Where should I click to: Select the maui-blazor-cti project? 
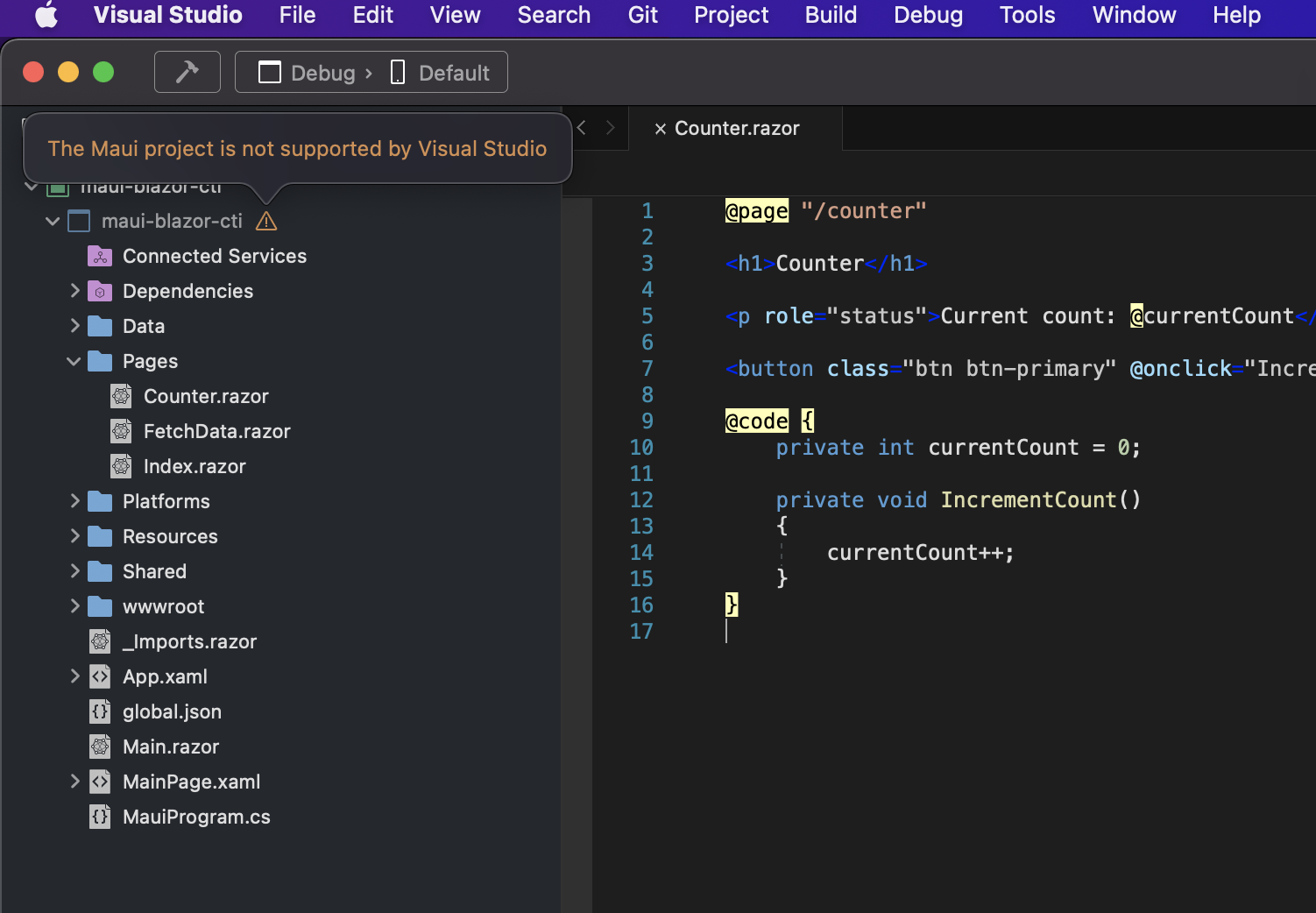[172, 222]
